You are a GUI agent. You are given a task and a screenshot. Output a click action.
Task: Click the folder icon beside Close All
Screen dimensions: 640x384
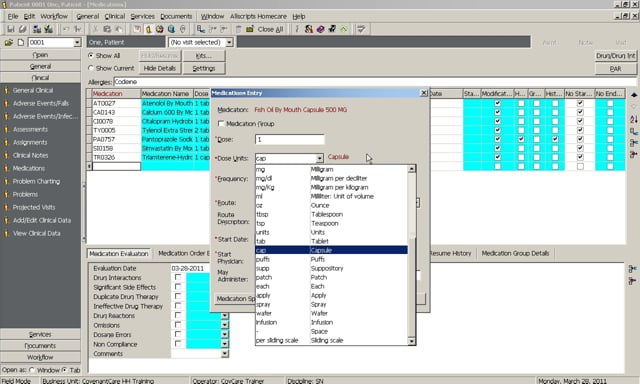(x=250, y=29)
